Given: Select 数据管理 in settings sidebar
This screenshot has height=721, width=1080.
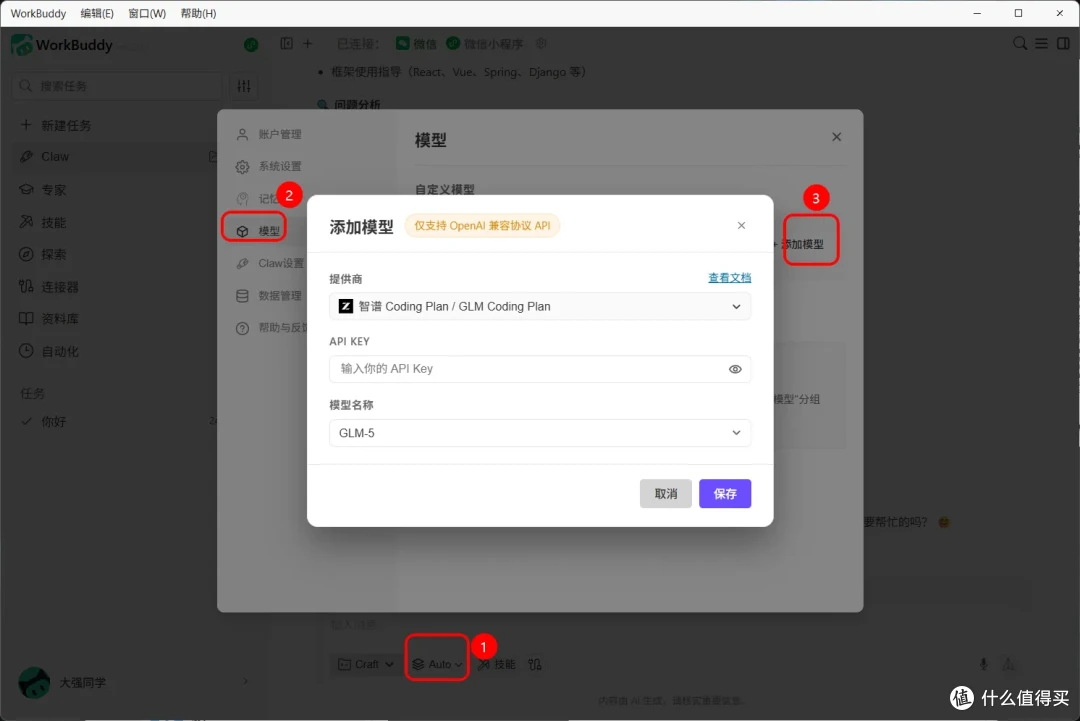Looking at the screenshot, I should click(x=269, y=296).
